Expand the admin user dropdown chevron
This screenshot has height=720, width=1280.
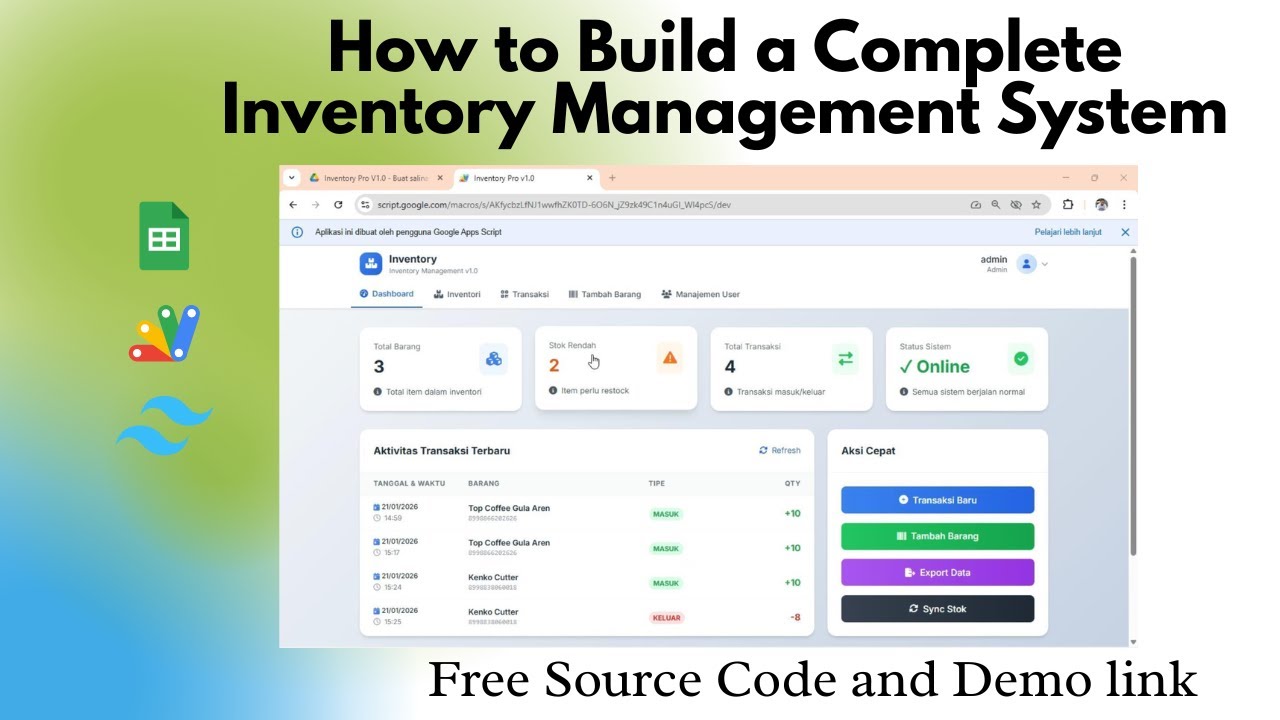1045,265
